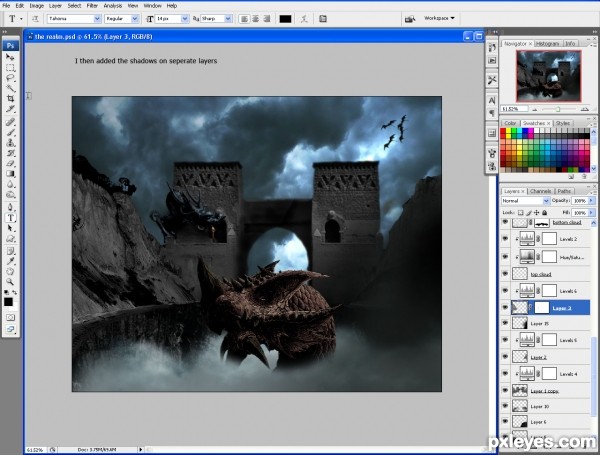Select the Lasso tool
The image size is (600, 455).
(10, 78)
